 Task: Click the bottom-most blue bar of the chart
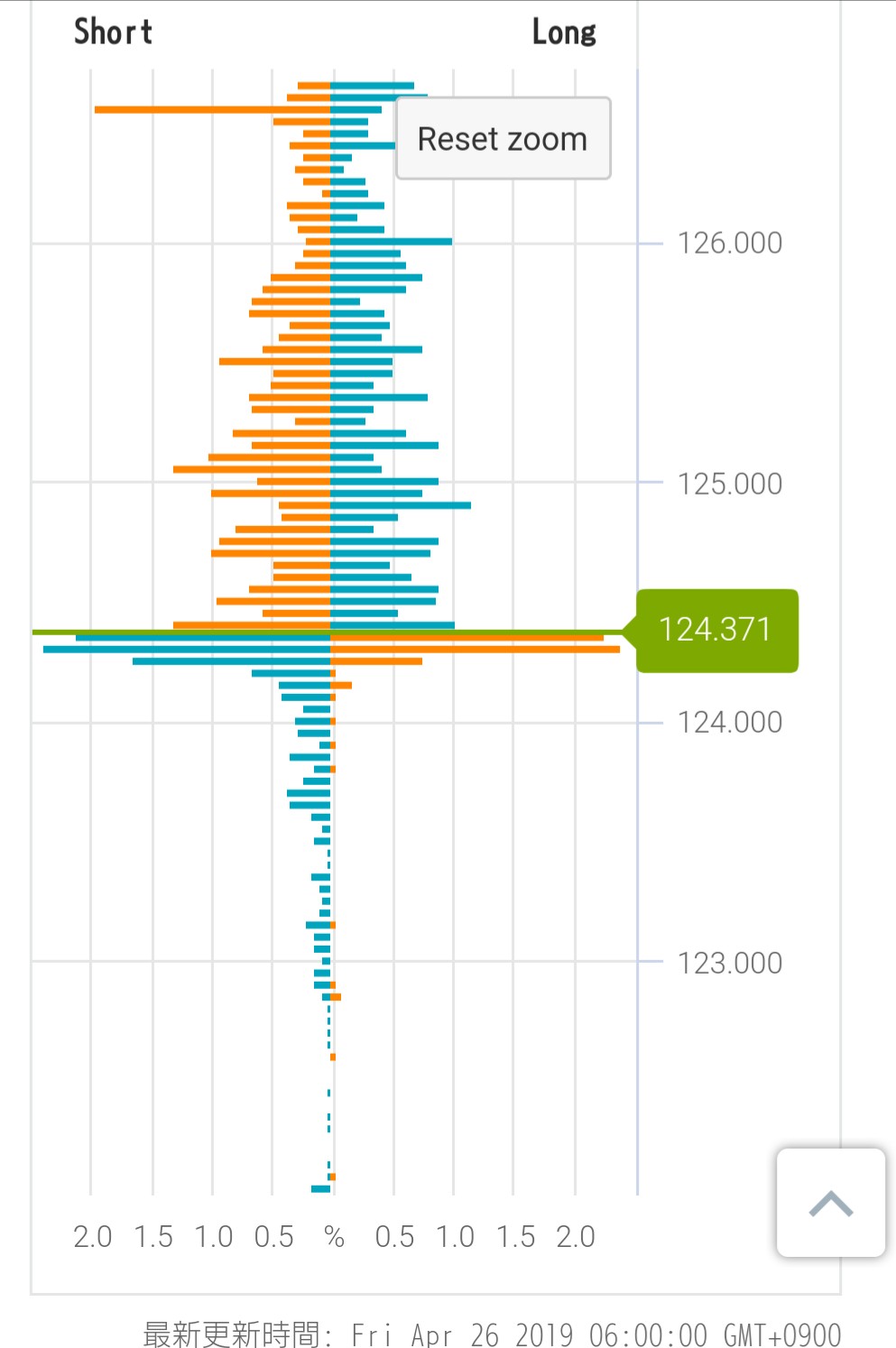point(320,1188)
